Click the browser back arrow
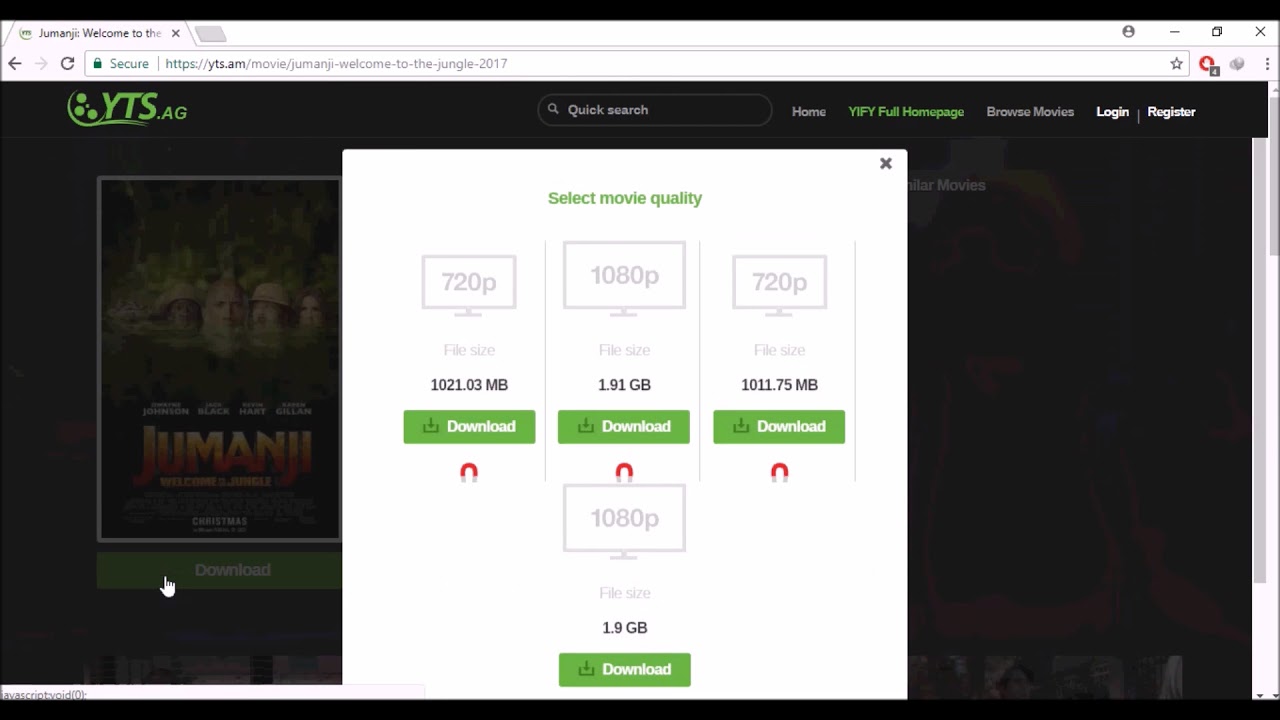 coord(15,63)
